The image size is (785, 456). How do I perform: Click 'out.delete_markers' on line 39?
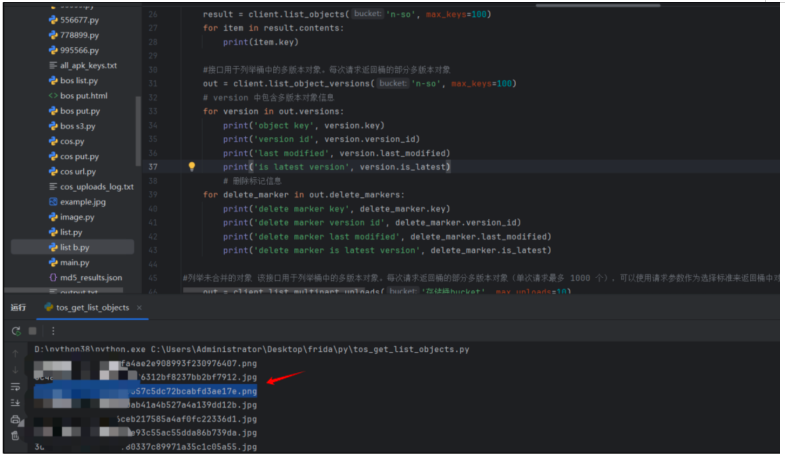[354, 195]
